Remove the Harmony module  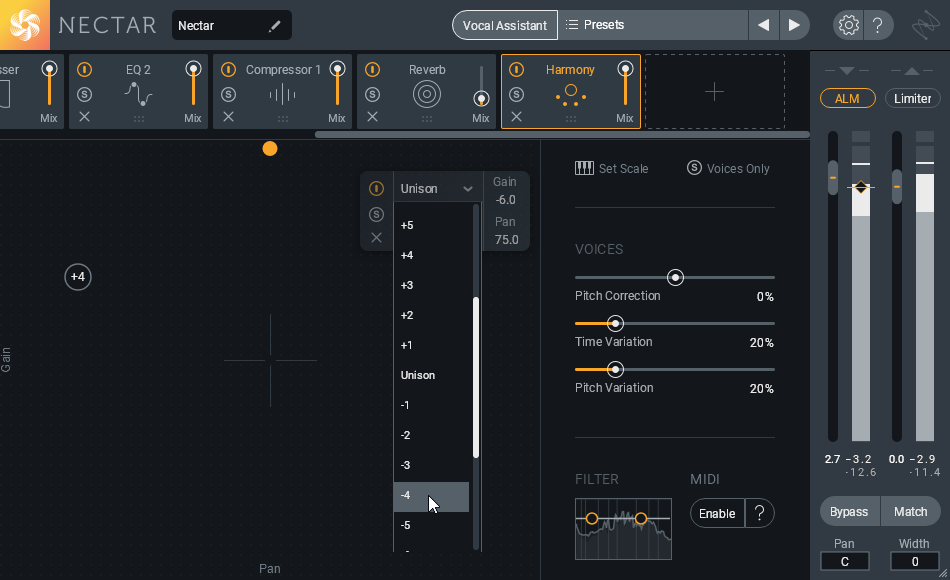point(516,116)
